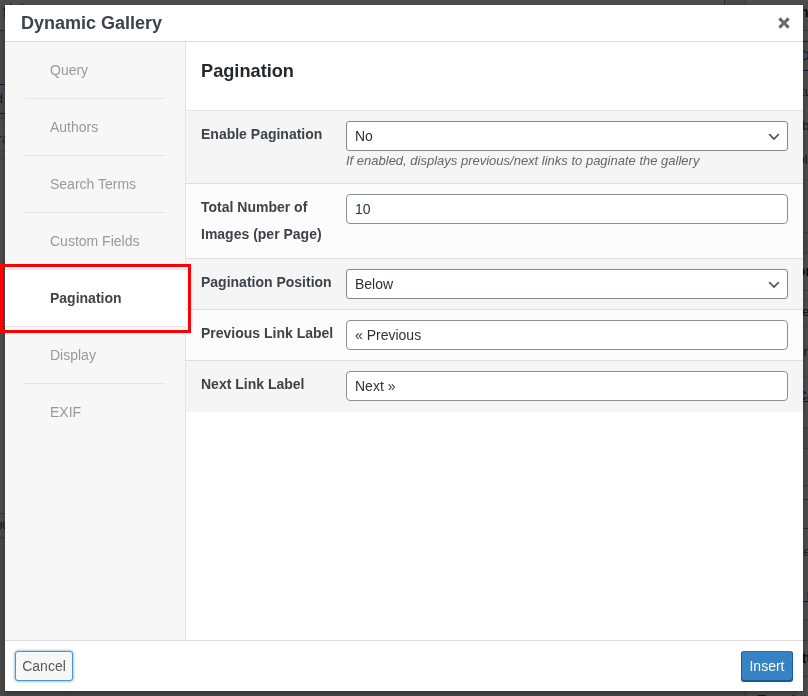The height and width of the screenshot is (696, 808).
Task: Click the Insert button
Action: click(766, 666)
